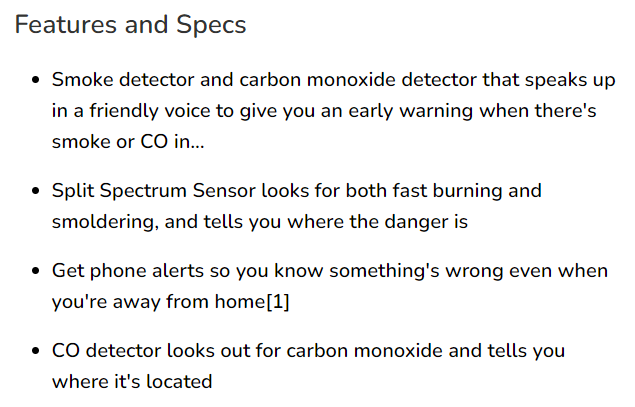
Task: Click the phrase "away from home"
Action: [x=189, y=302]
